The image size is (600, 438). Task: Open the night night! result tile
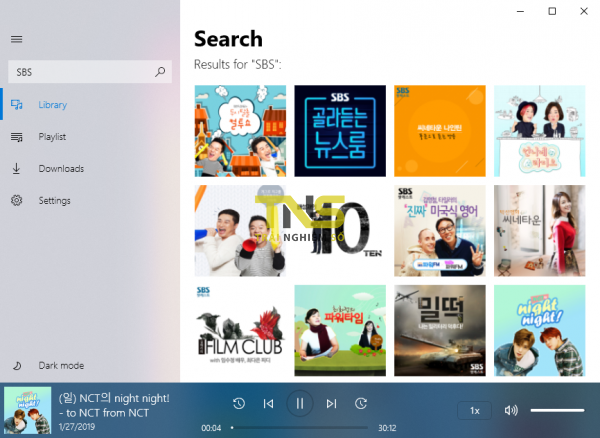tap(540, 331)
